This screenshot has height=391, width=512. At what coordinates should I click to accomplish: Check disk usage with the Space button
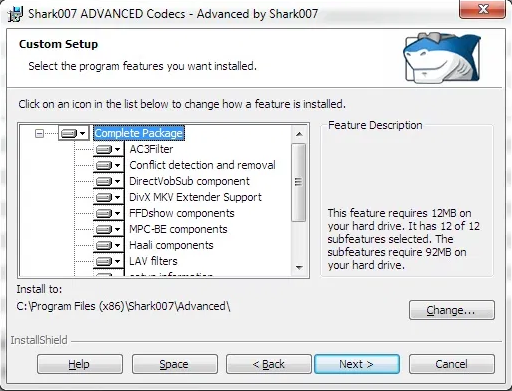pos(175,364)
